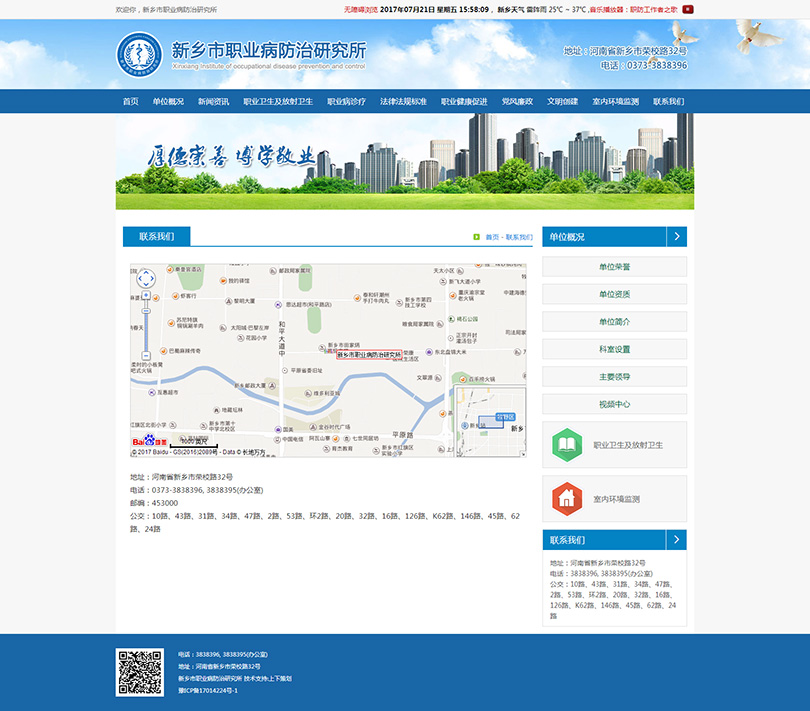This screenshot has height=711, width=810.
Task: Click the orange house icon for 室内环境监测
Action: click(566, 498)
